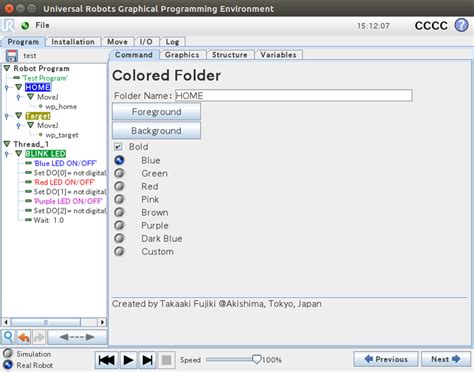This screenshot has height=372, width=474.
Task: Click the Speed slider handle
Action: click(256, 359)
